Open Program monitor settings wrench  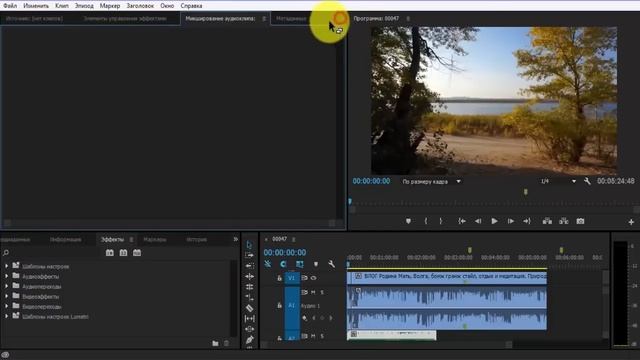pos(587,181)
